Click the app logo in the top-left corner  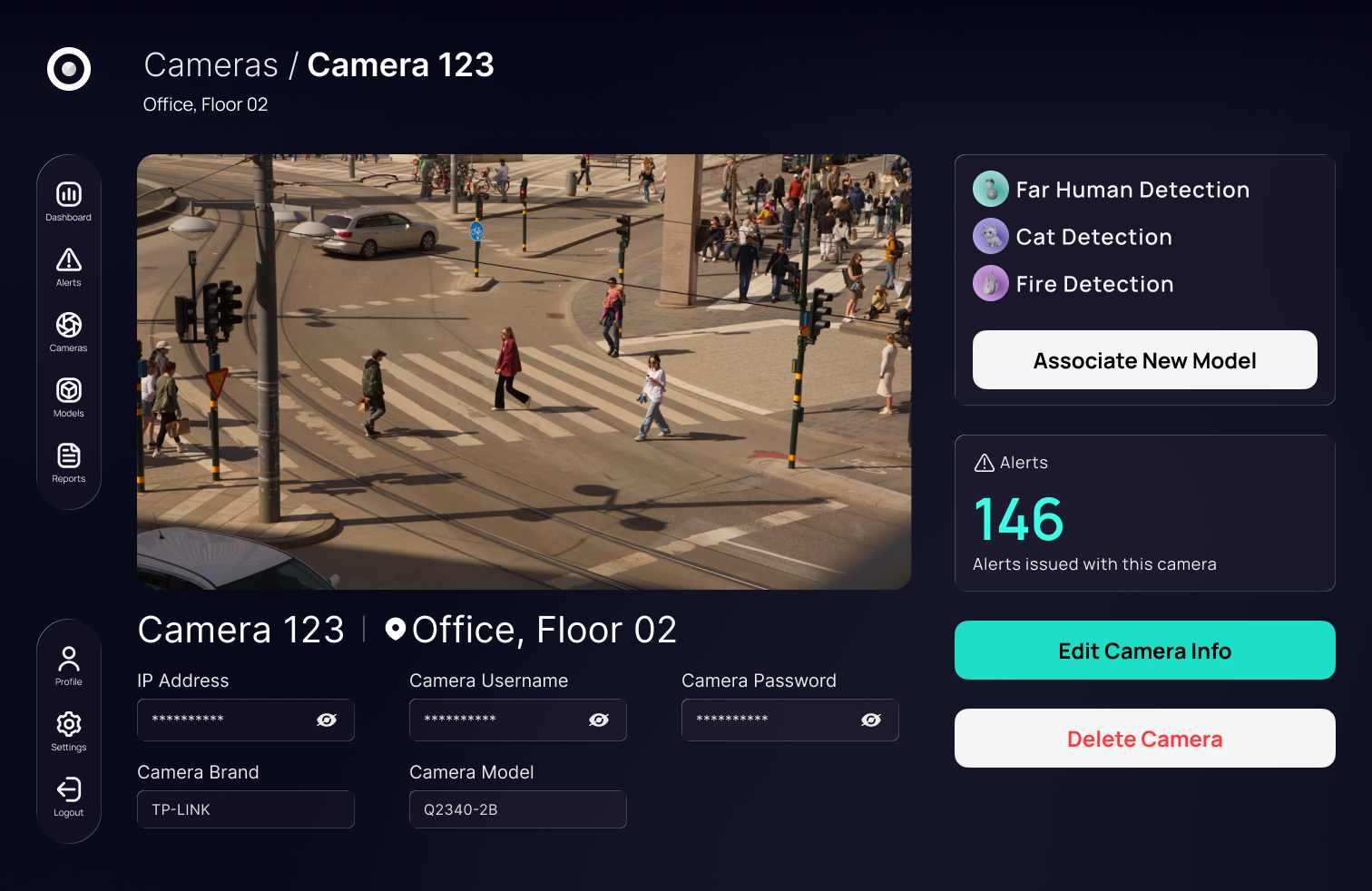click(x=68, y=69)
